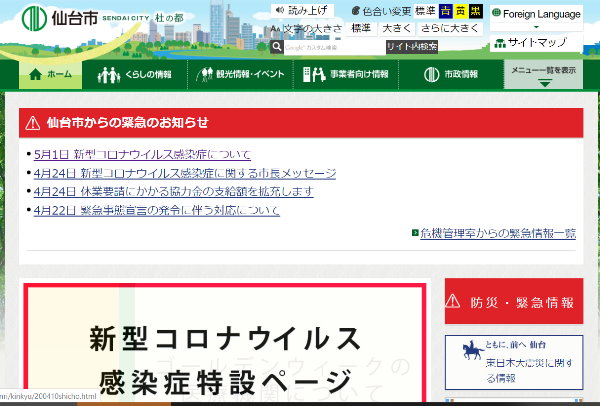Click the 読み上げ speaker button
The image size is (600, 406).
299,12
